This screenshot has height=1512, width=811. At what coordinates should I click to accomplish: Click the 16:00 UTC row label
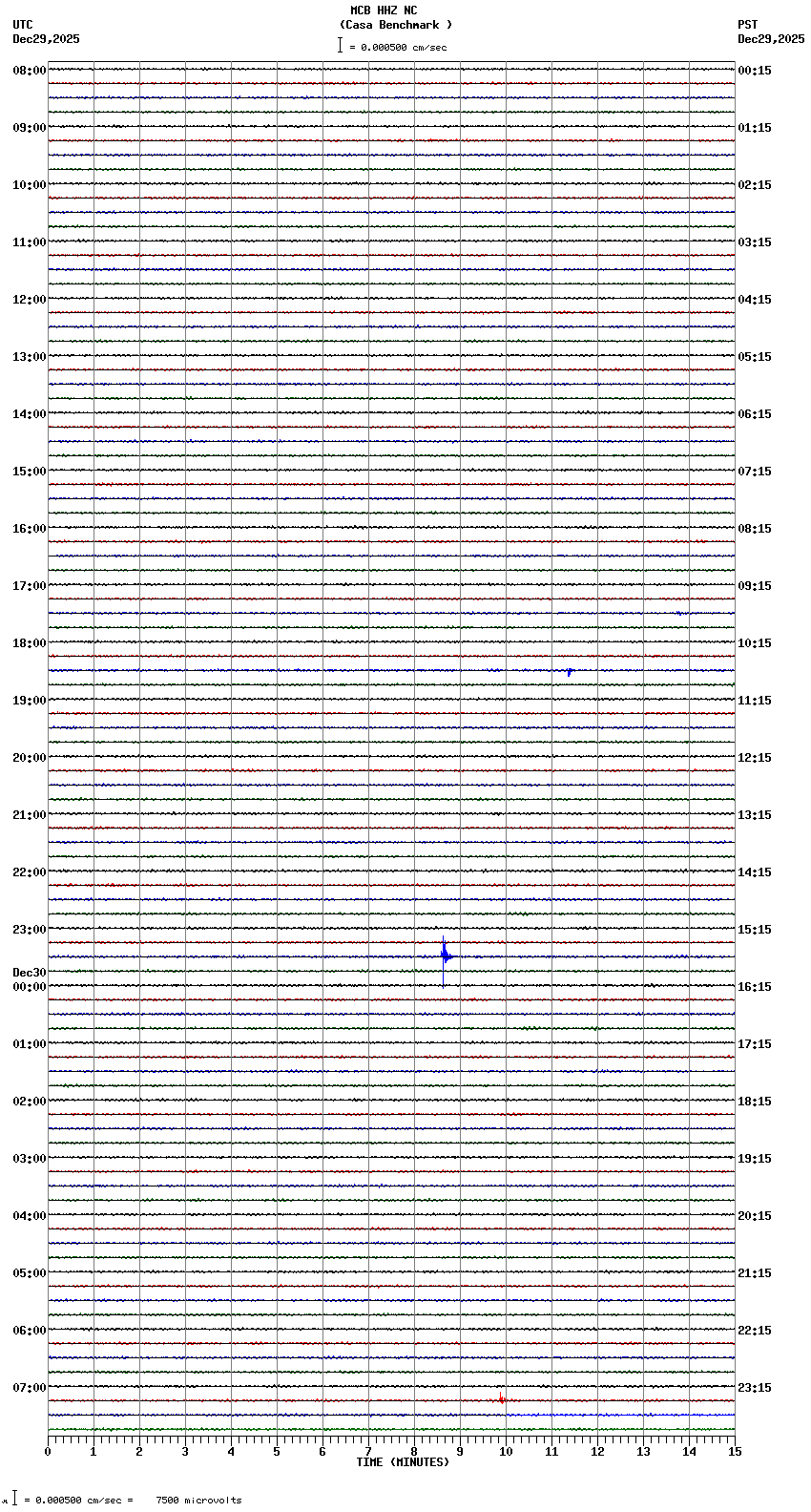pyautogui.click(x=30, y=529)
